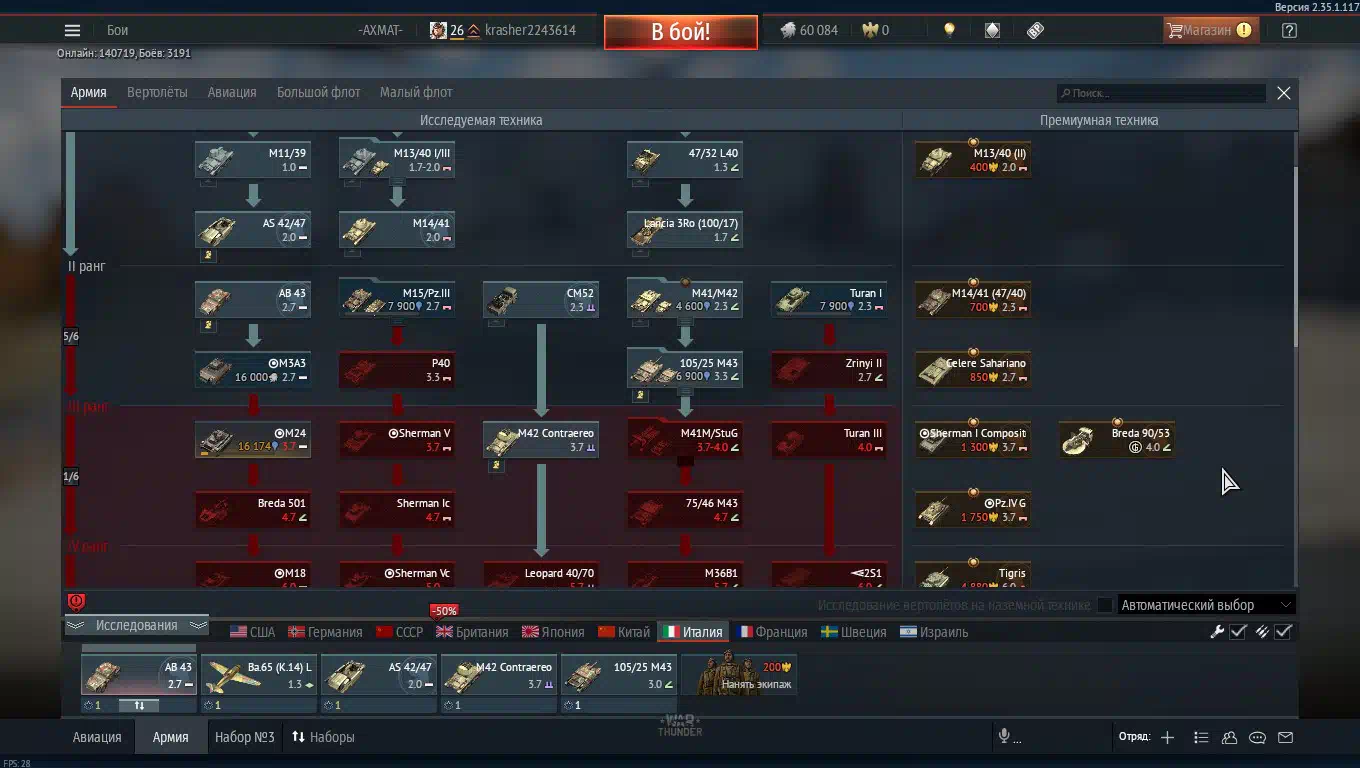Open Автоматический выбор dropdown
The image size is (1360, 768).
tap(1207, 605)
